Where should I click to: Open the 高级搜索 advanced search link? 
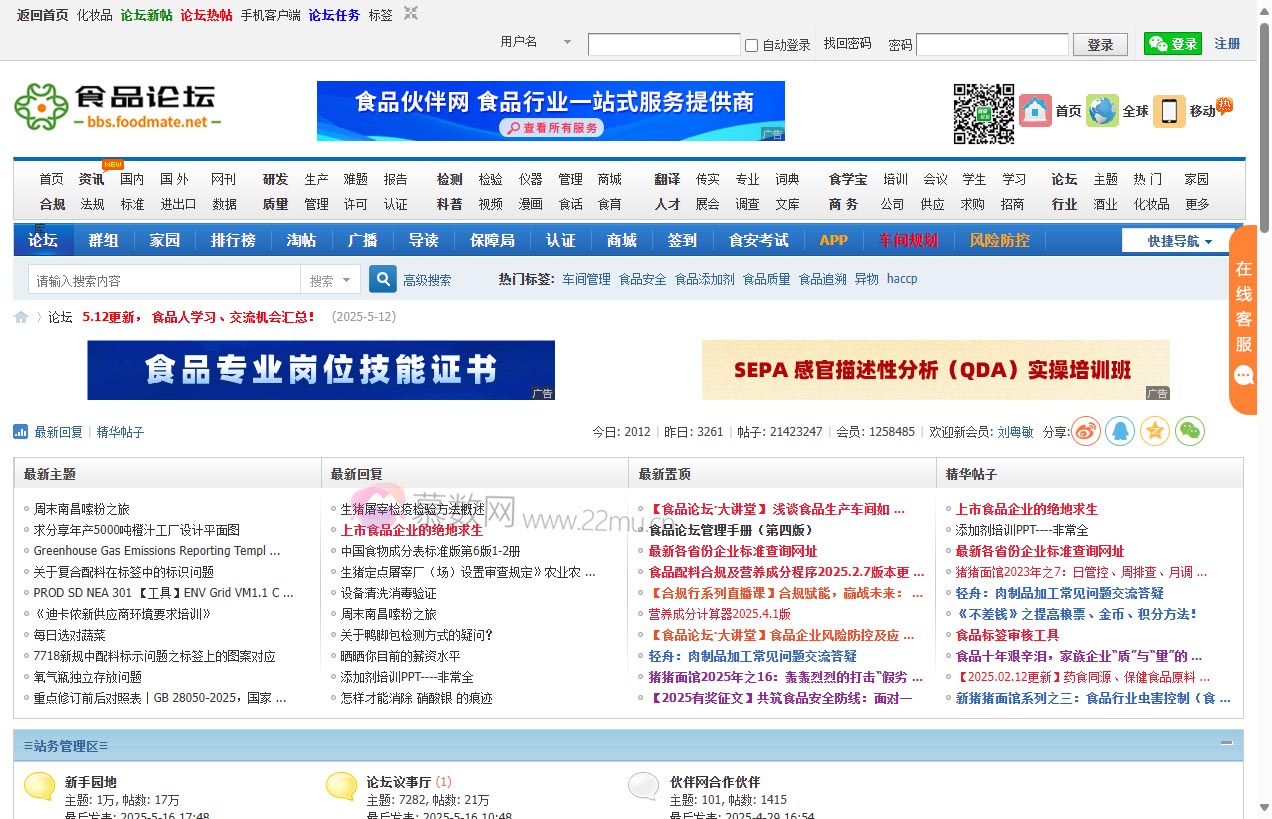click(x=427, y=280)
